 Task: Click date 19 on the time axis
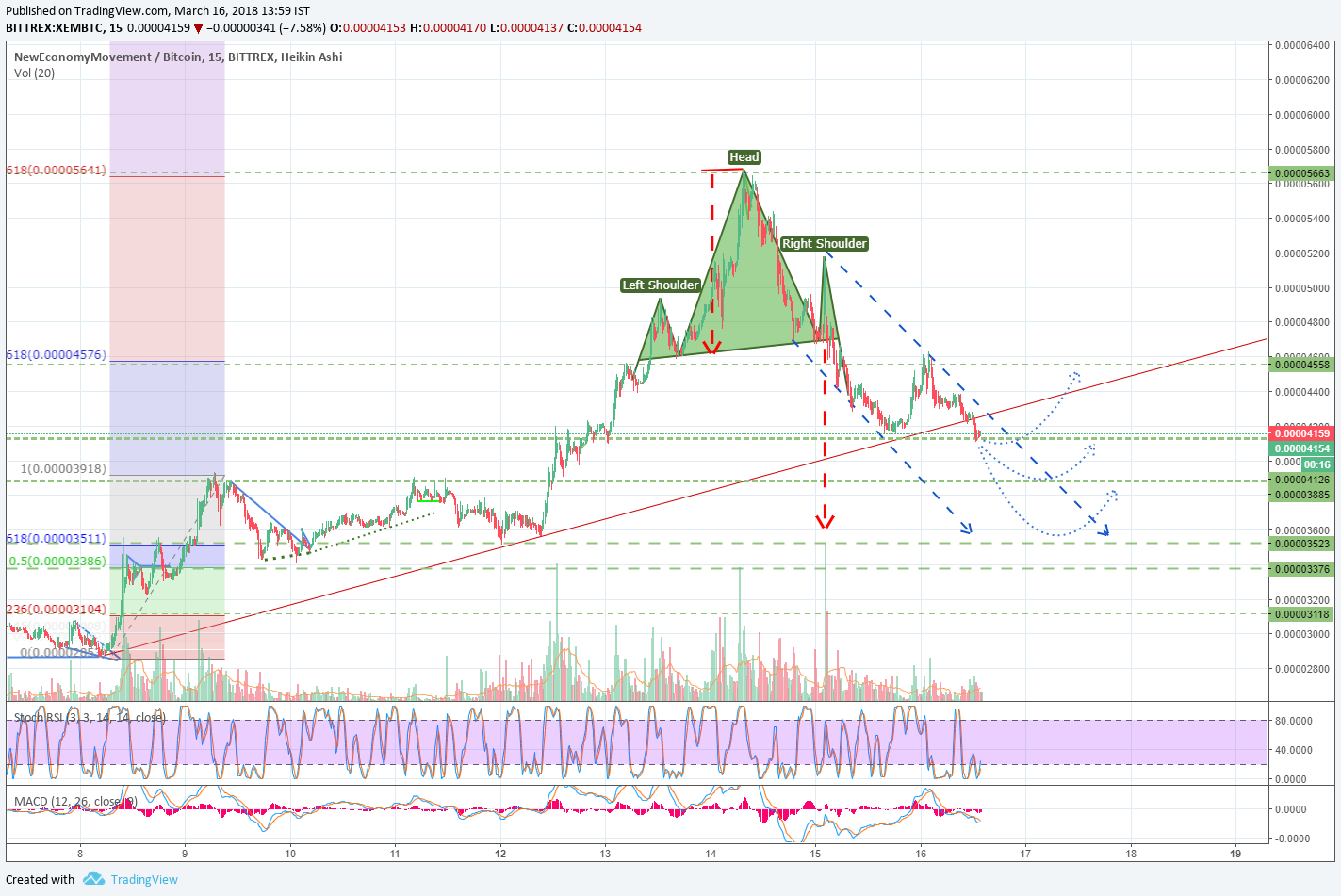coord(1235,854)
